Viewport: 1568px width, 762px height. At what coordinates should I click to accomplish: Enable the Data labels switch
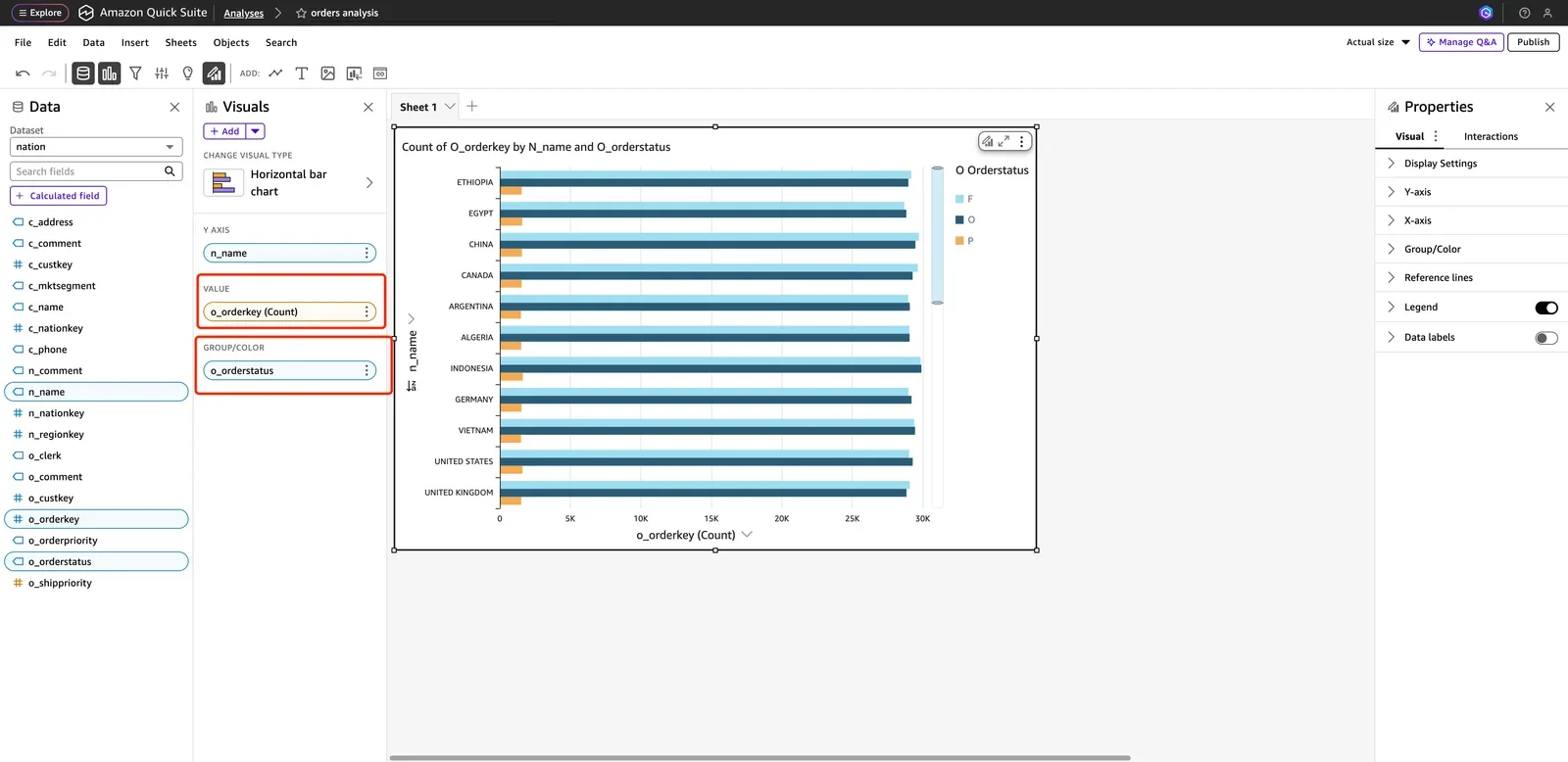(1546, 338)
